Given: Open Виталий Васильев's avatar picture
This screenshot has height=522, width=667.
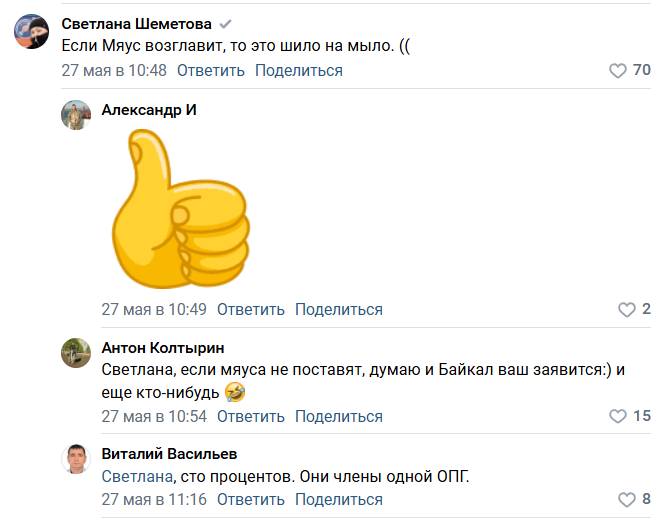Looking at the screenshot, I should point(76,459).
